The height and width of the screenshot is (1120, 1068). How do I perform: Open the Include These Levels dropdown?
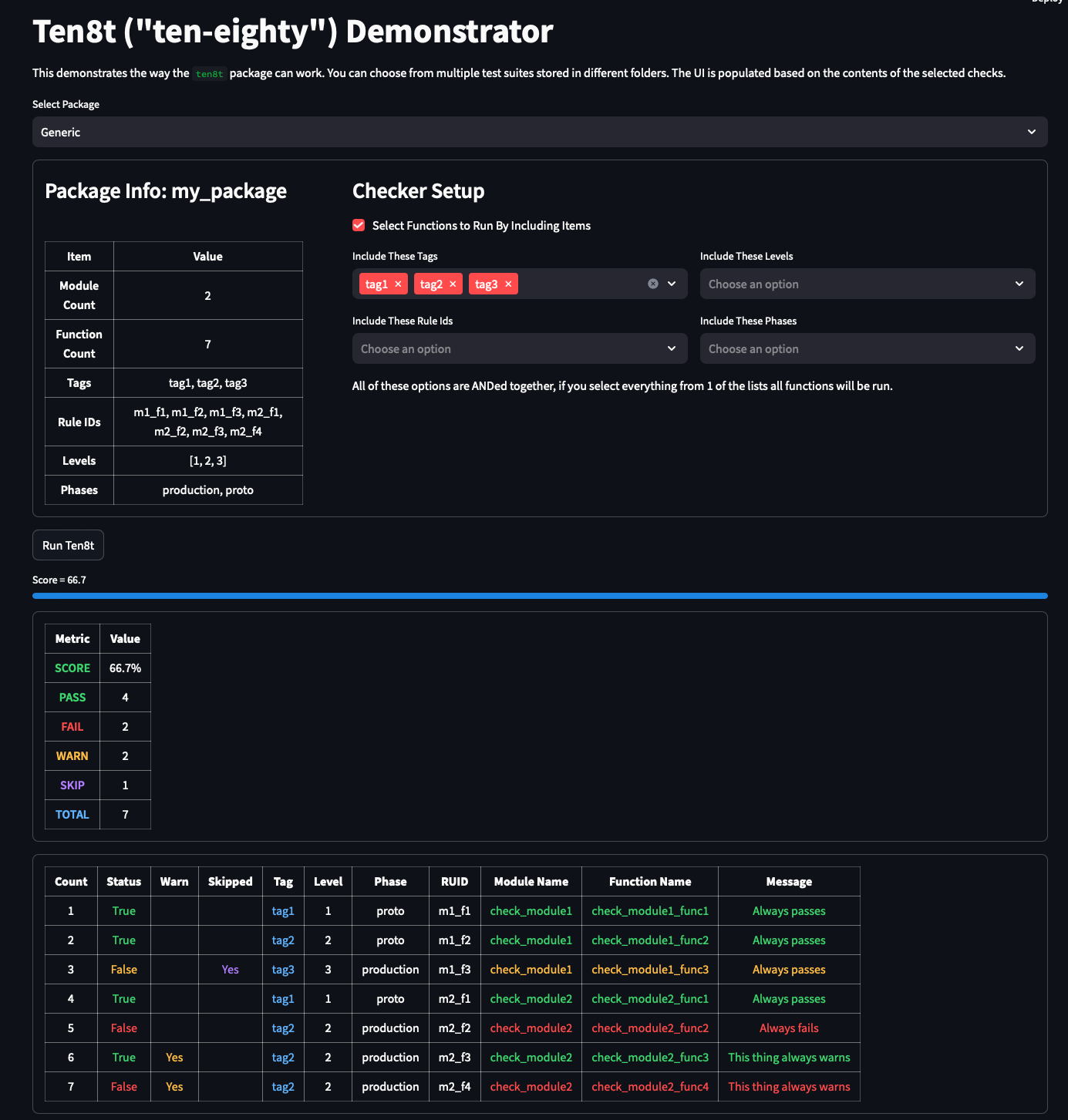868,284
